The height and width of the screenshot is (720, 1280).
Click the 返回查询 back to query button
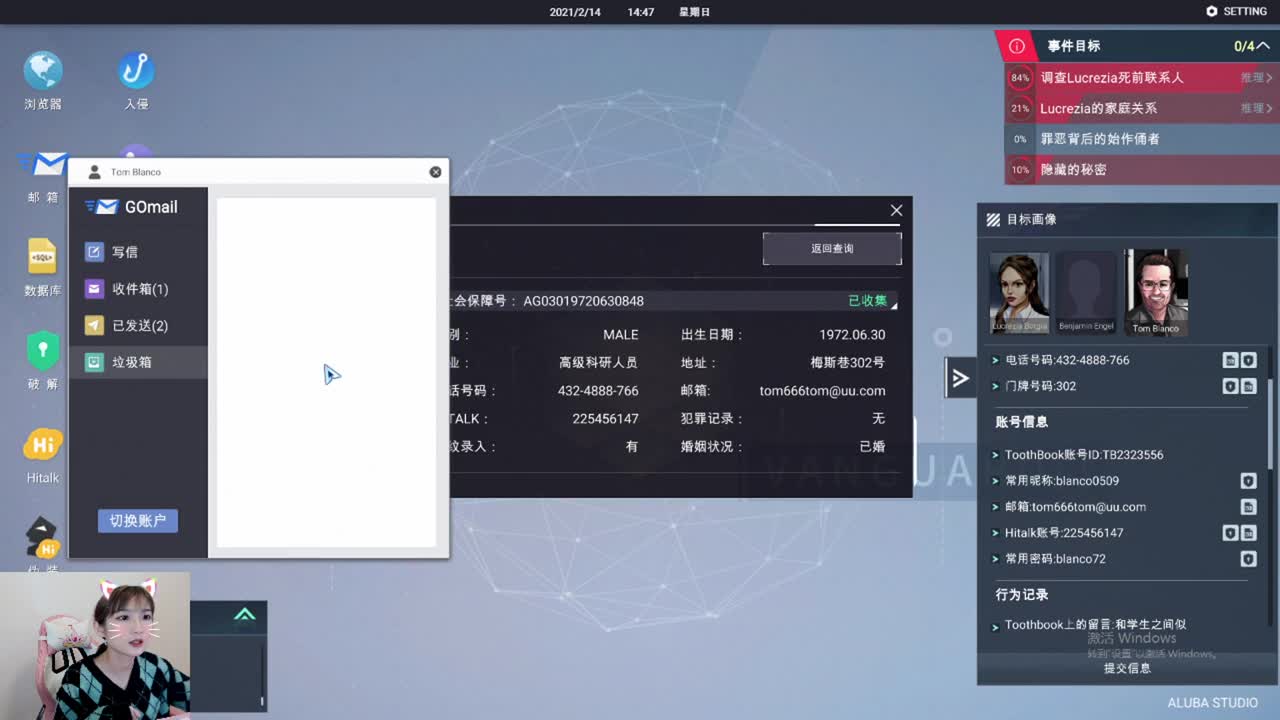[x=832, y=249]
